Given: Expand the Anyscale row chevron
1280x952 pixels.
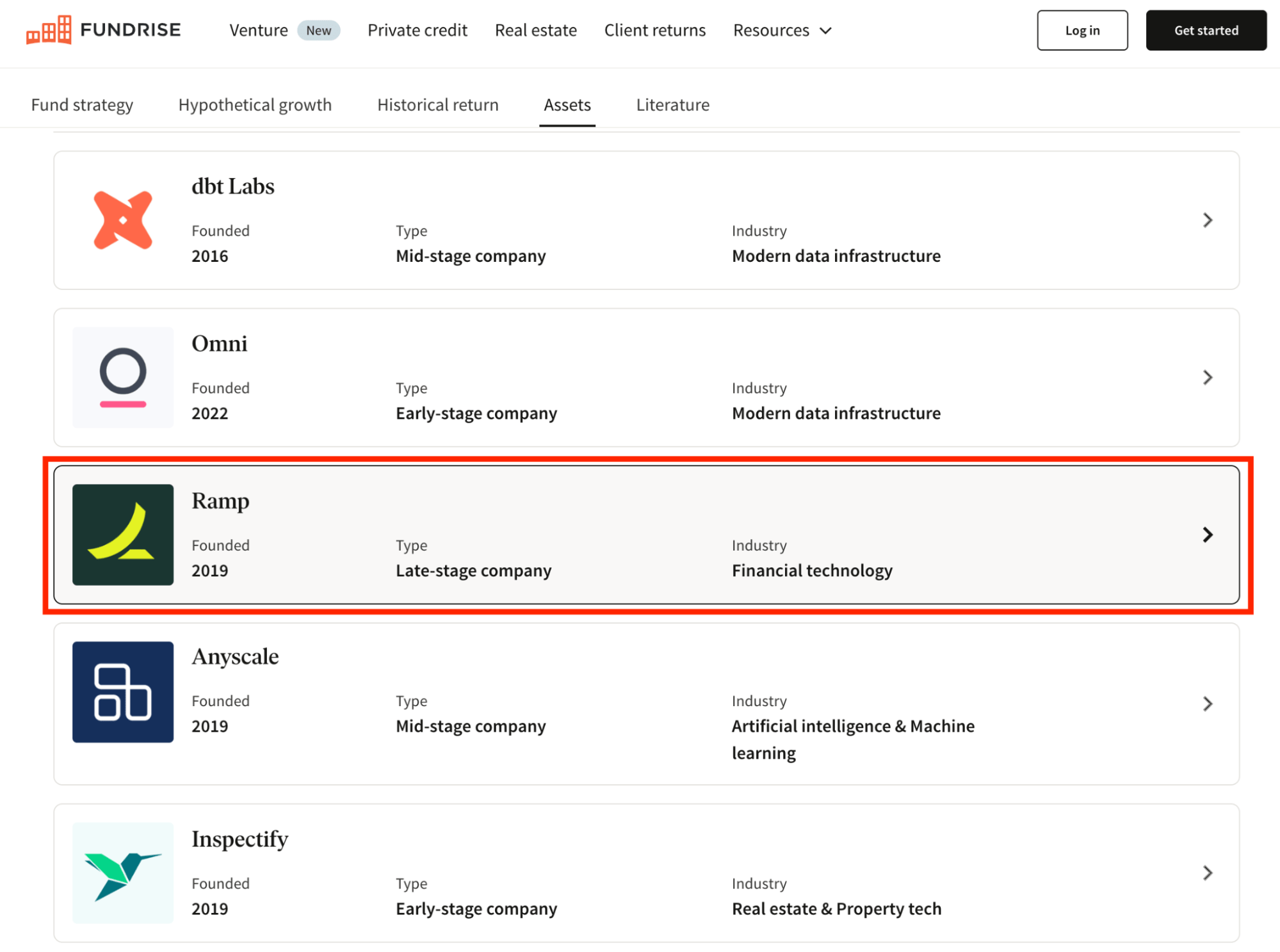Looking at the screenshot, I should click(x=1208, y=704).
